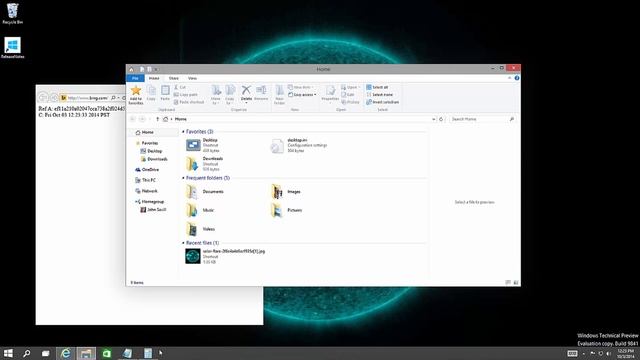Image resolution: width=640 pixels, height=360 pixels.
Task: Select the Pictures folder
Action: point(287,210)
